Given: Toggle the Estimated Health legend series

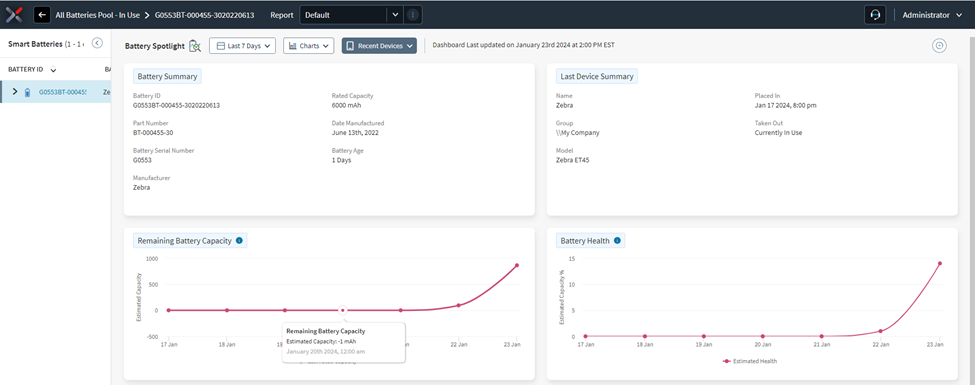Looking at the screenshot, I should click(x=752, y=361).
